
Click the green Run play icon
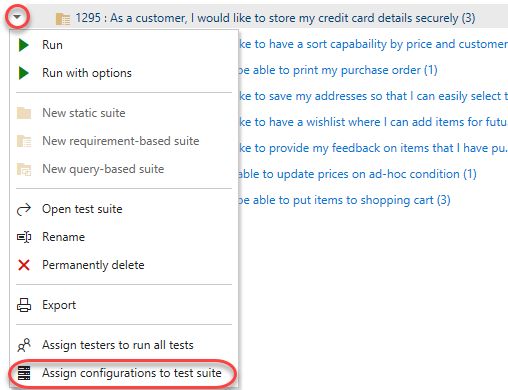pos(23,45)
